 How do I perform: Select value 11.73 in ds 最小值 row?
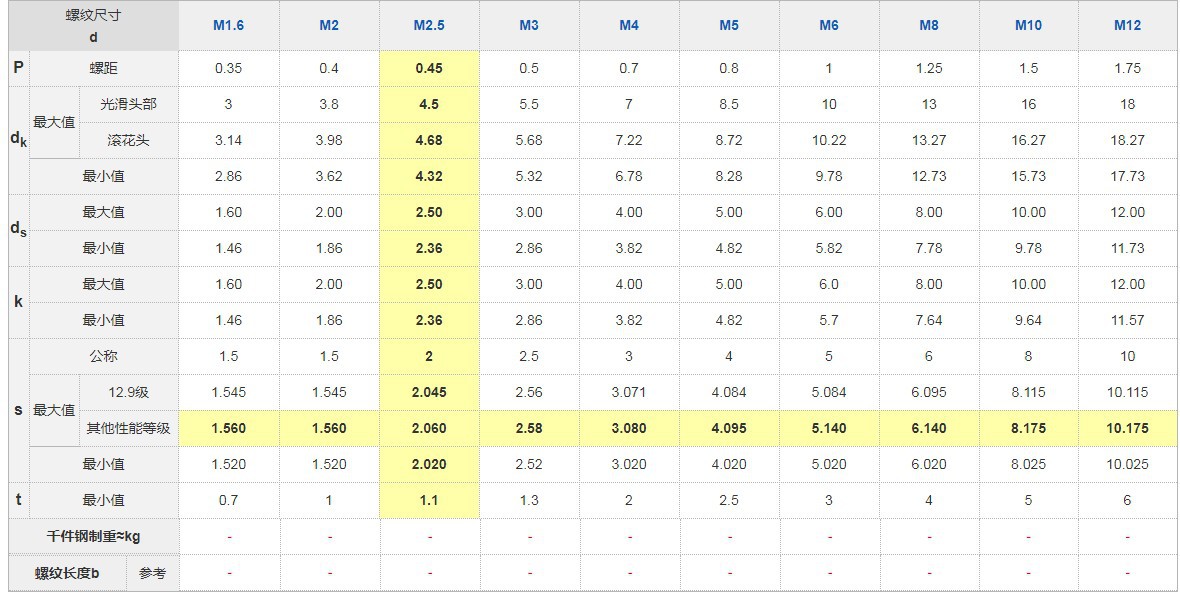pyautogui.click(x=1127, y=247)
